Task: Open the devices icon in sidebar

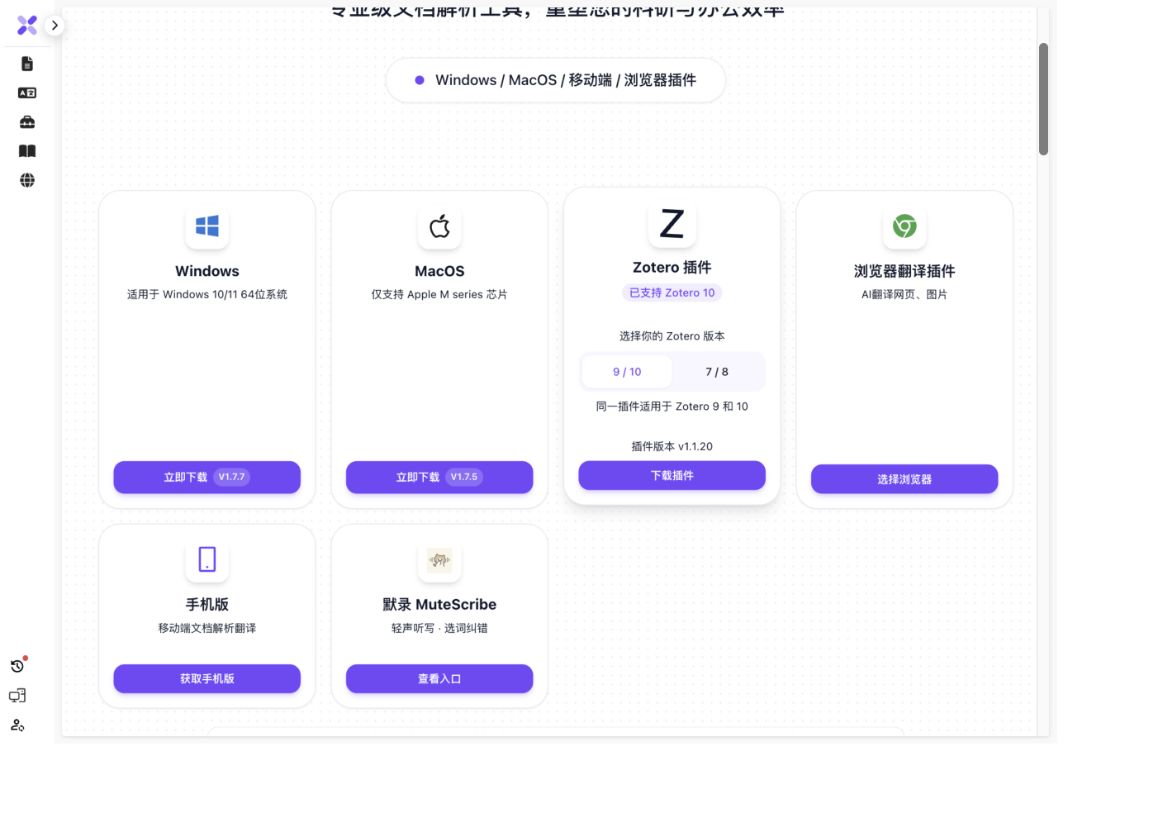Action: 17,696
